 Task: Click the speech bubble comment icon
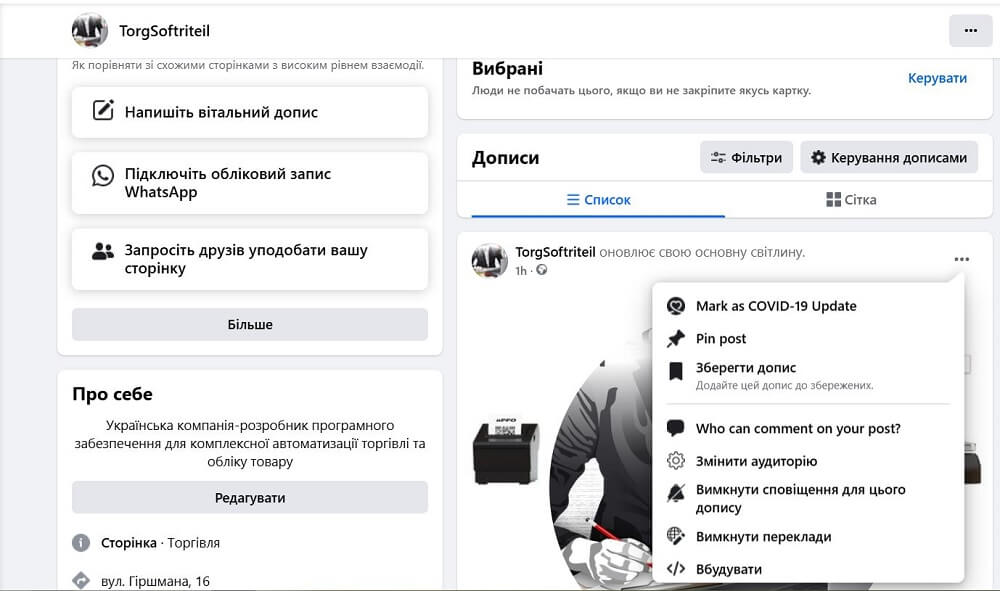676,428
